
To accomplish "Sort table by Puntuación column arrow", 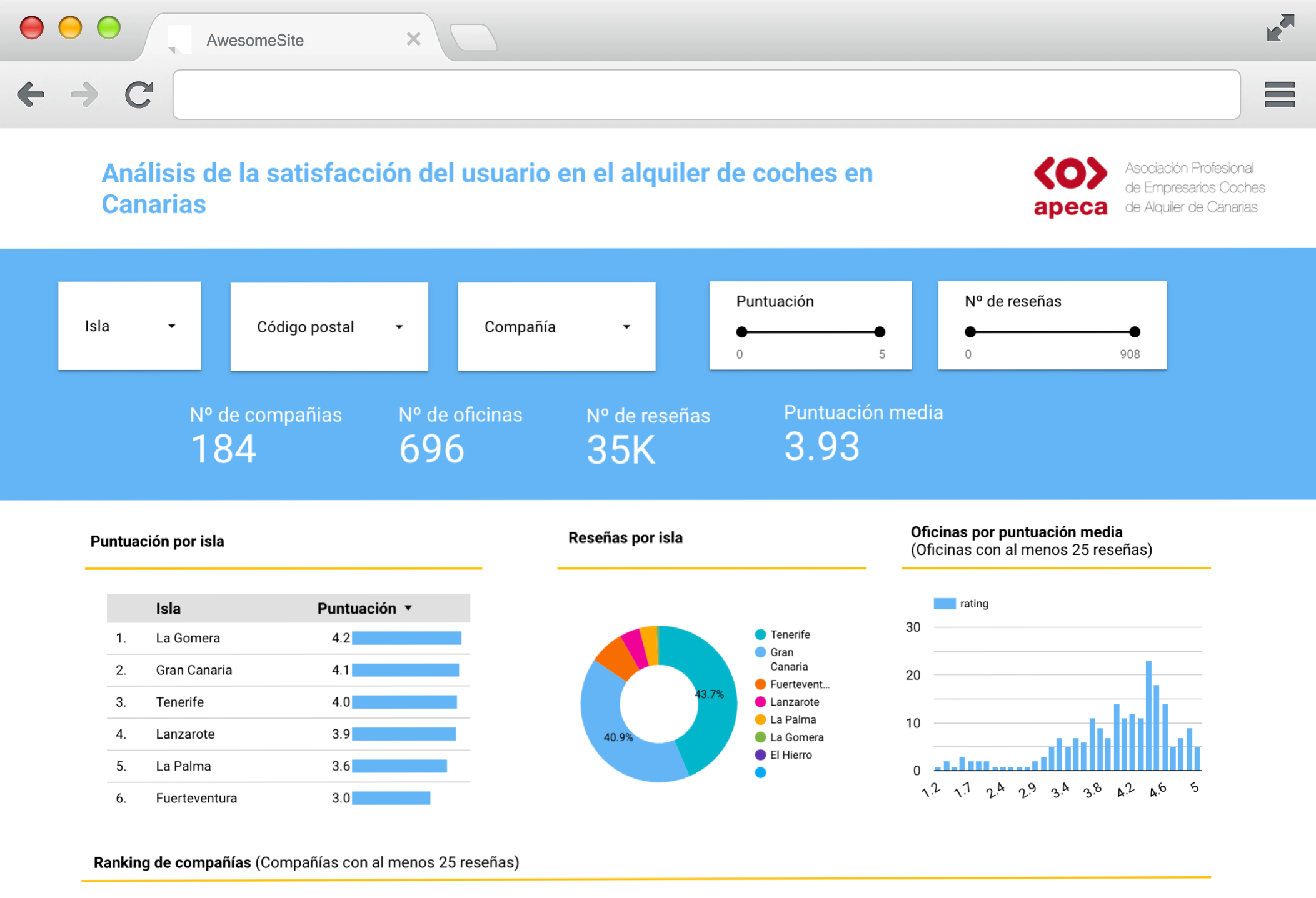I will coord(408,608).
